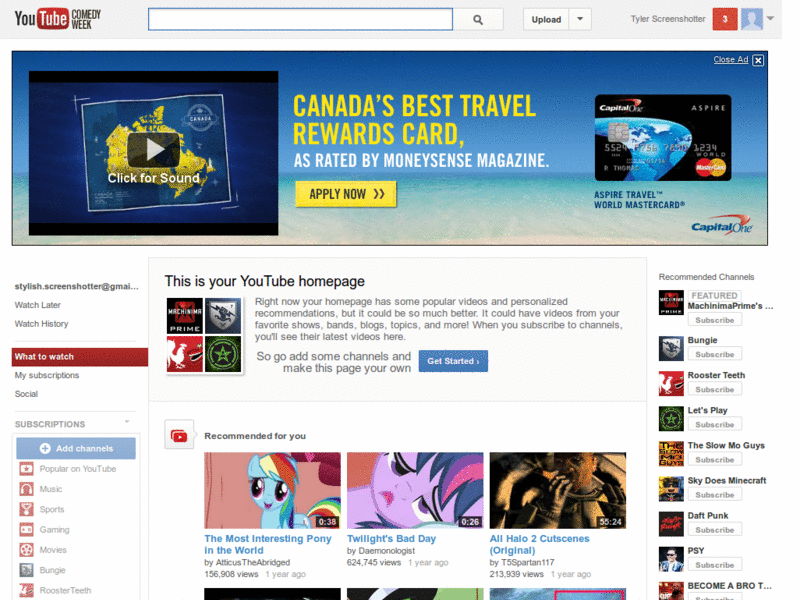Subscribe to Let's Play channel
Image resolution: width=800 pixels, height=600 pixels.
pyautogui.click(x=714, y=424)
